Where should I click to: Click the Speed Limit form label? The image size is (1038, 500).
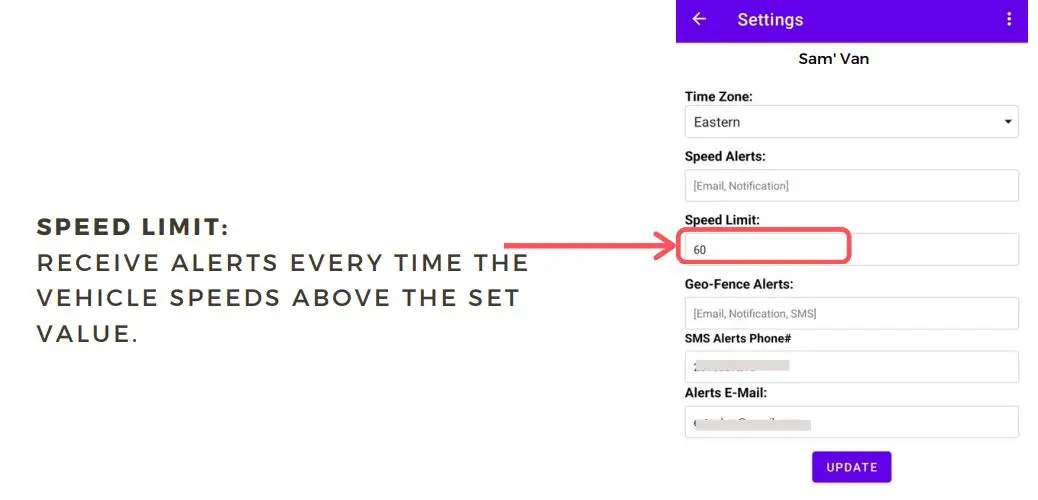[722, 220]
